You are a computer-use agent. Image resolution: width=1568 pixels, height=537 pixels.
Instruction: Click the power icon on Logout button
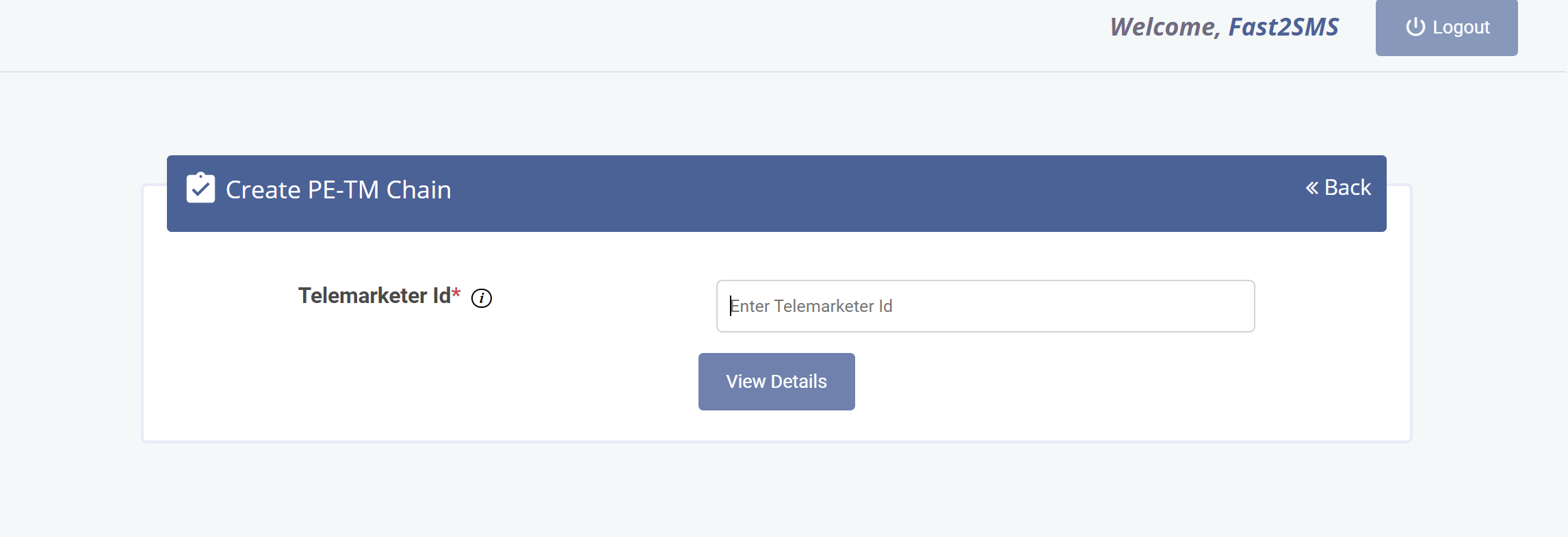click(1415, 27)
